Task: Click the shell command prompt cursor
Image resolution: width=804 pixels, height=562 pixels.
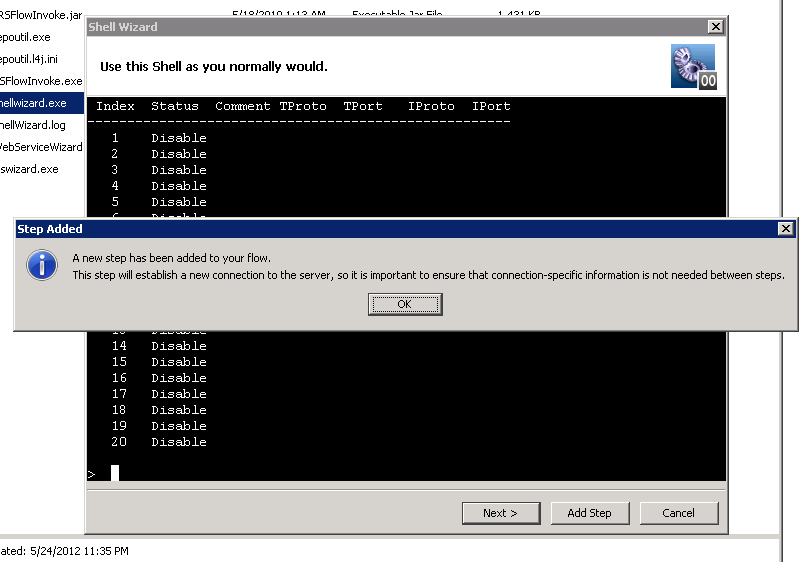Action: 115,473
